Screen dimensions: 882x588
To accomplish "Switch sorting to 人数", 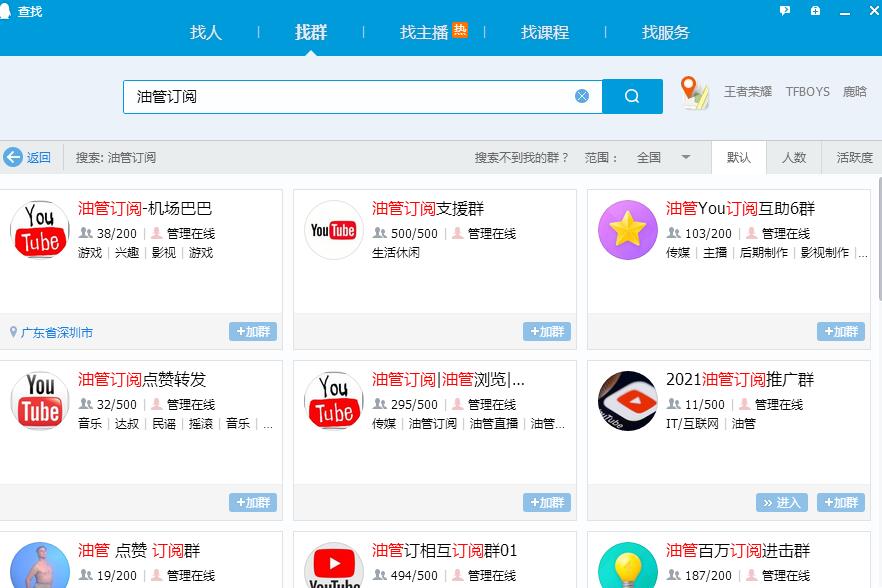I will click(794, 157).
